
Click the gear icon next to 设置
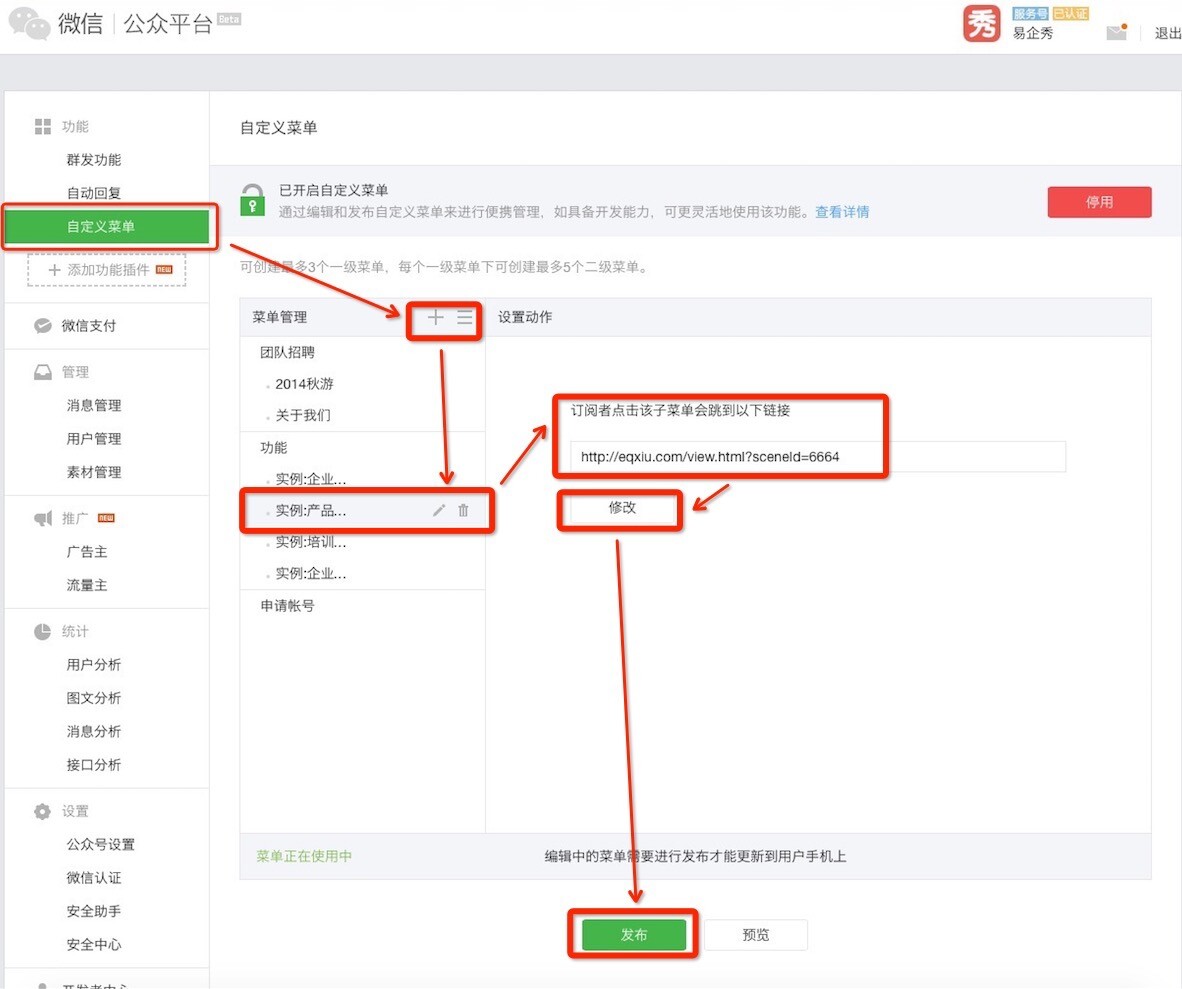click(43, 811)
